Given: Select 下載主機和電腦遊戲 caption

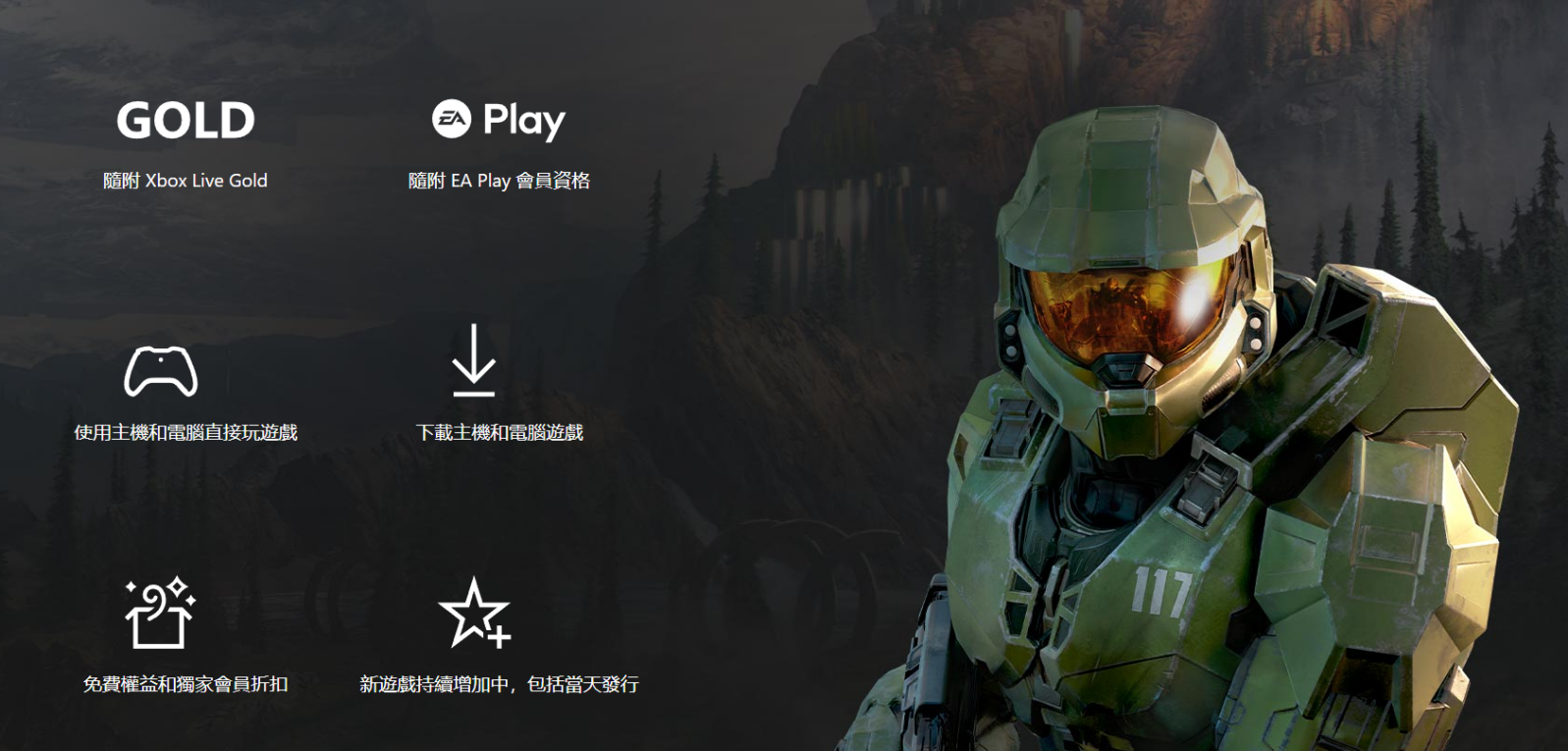Looking at the screenshot, I should (500, 433).
